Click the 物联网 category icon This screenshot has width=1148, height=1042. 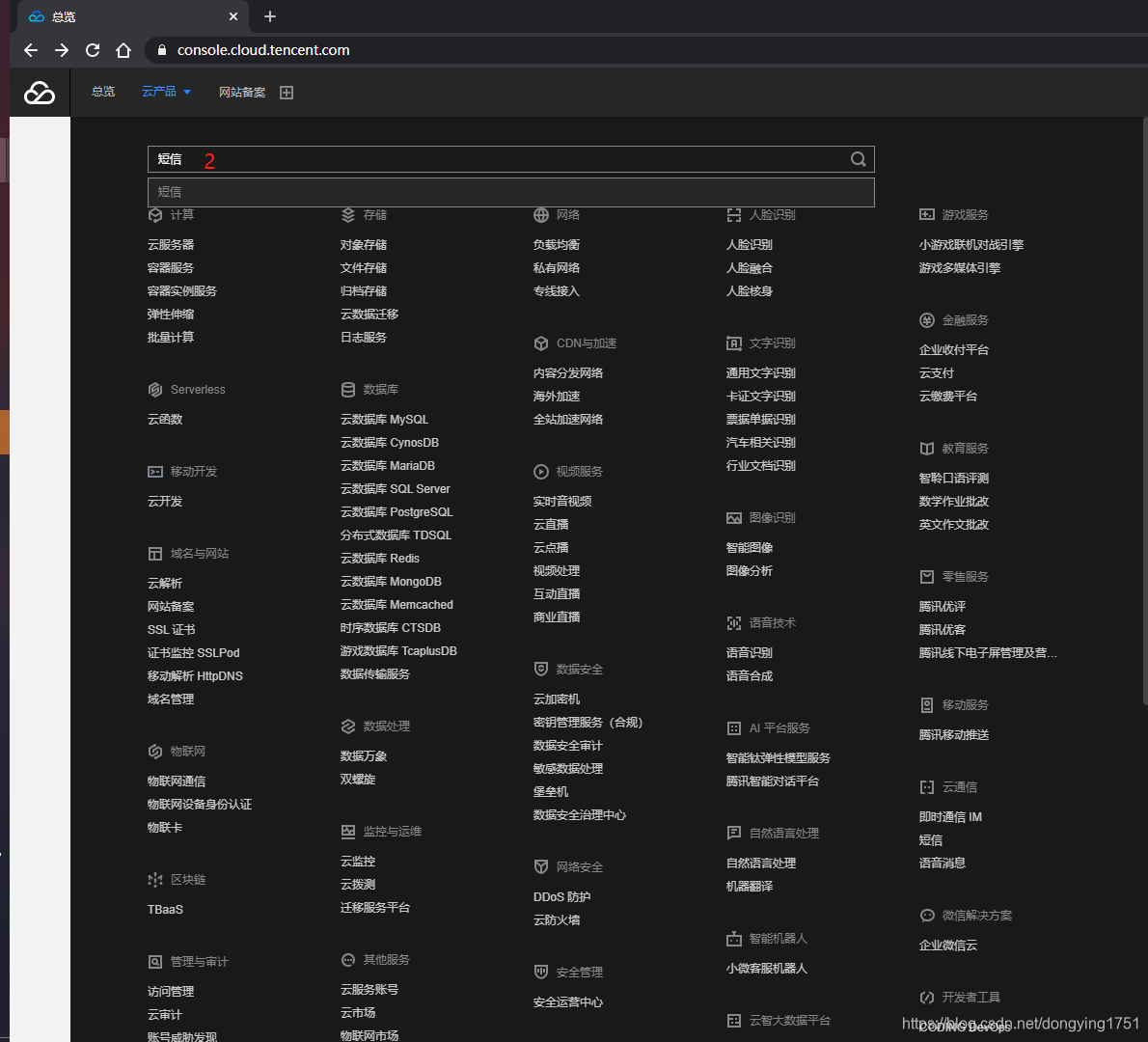(155, 752)
